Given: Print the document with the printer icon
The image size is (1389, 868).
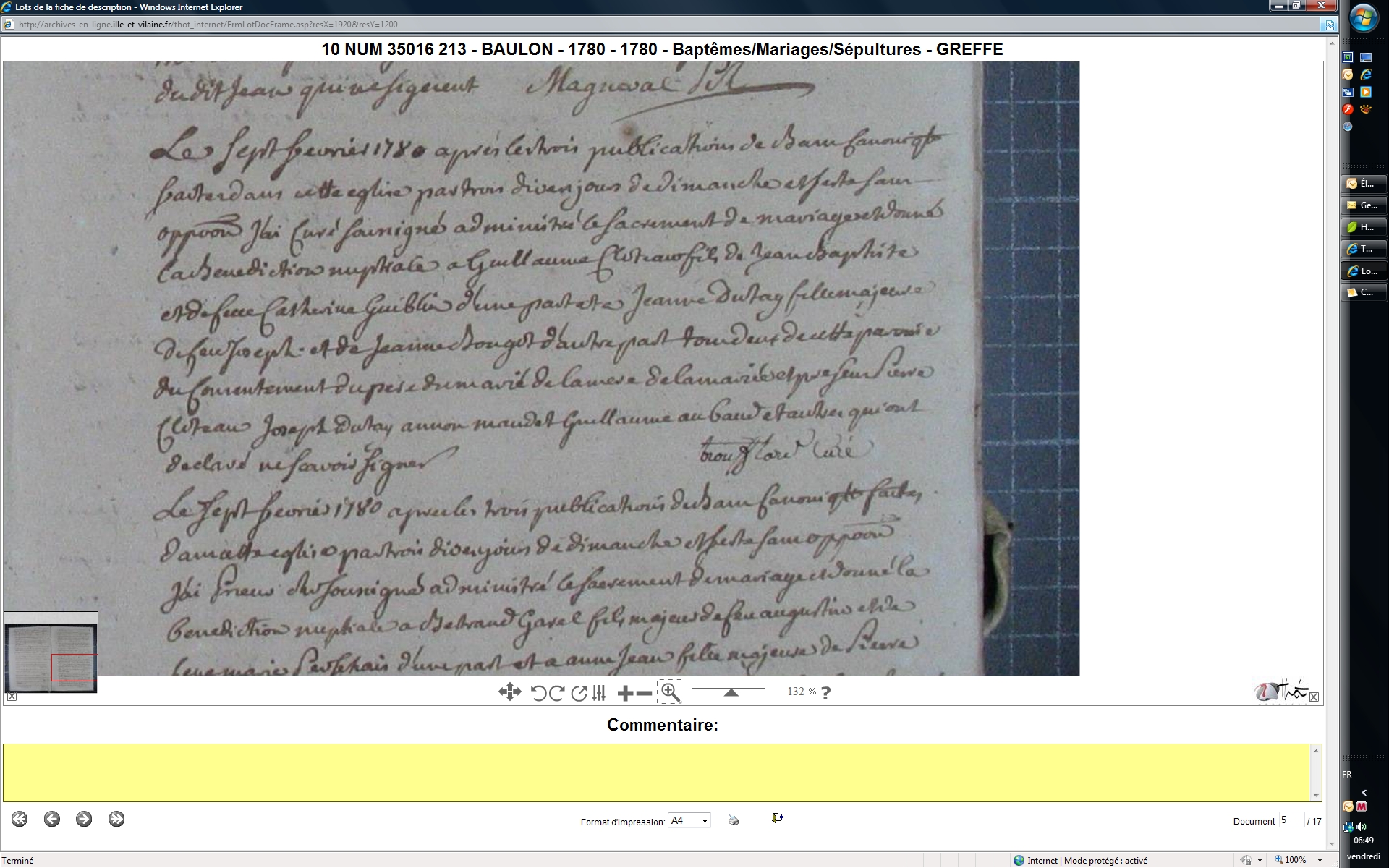Looking at the screenshot, I should coord(734,820).
